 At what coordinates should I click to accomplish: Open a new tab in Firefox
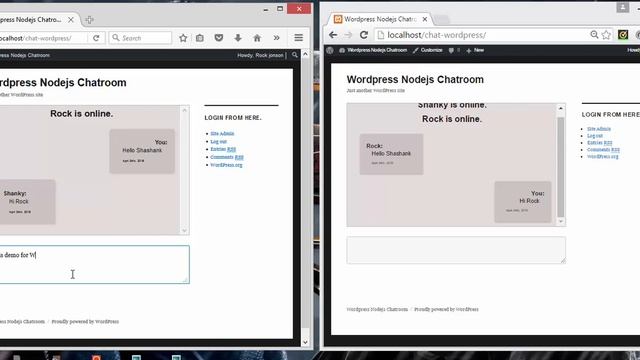pyautogui.click(x=89, y=20)
